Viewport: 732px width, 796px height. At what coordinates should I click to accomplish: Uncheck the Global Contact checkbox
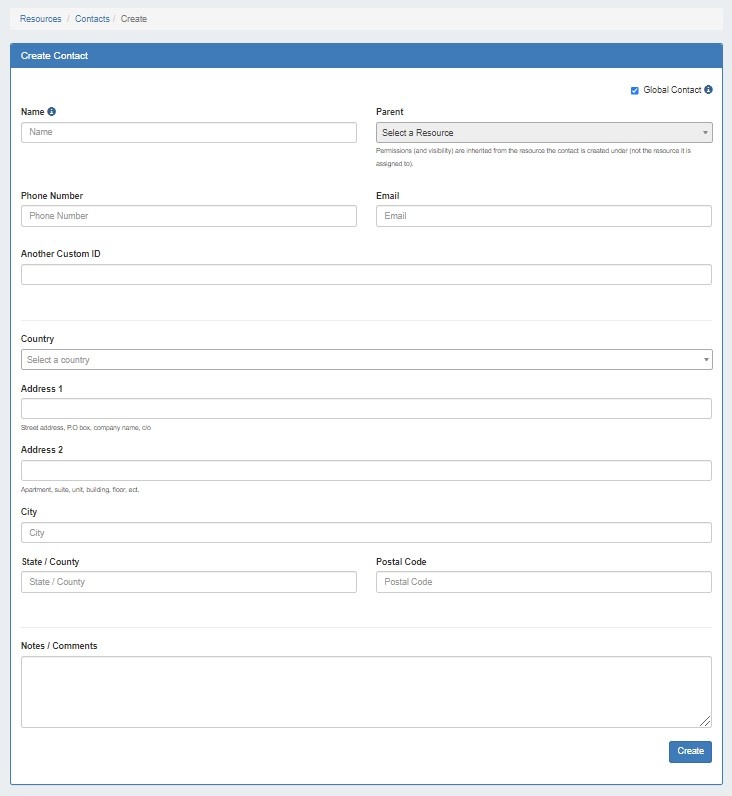[x=634, y=91]
